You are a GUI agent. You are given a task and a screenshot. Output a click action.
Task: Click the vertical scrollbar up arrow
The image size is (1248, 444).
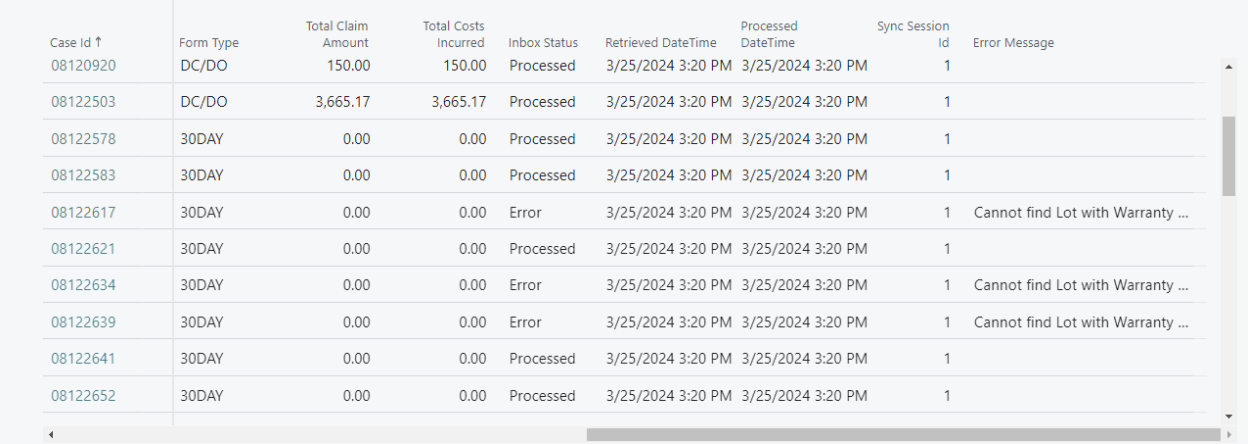coord(1229,66)
